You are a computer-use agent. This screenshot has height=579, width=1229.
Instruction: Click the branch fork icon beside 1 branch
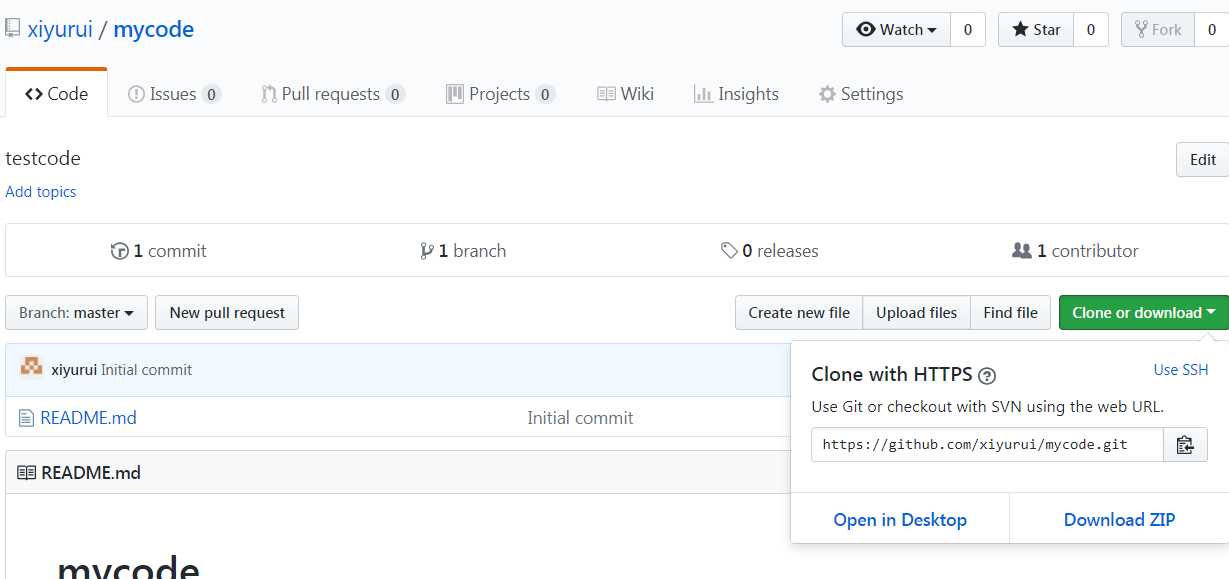[x=427, y=251]
